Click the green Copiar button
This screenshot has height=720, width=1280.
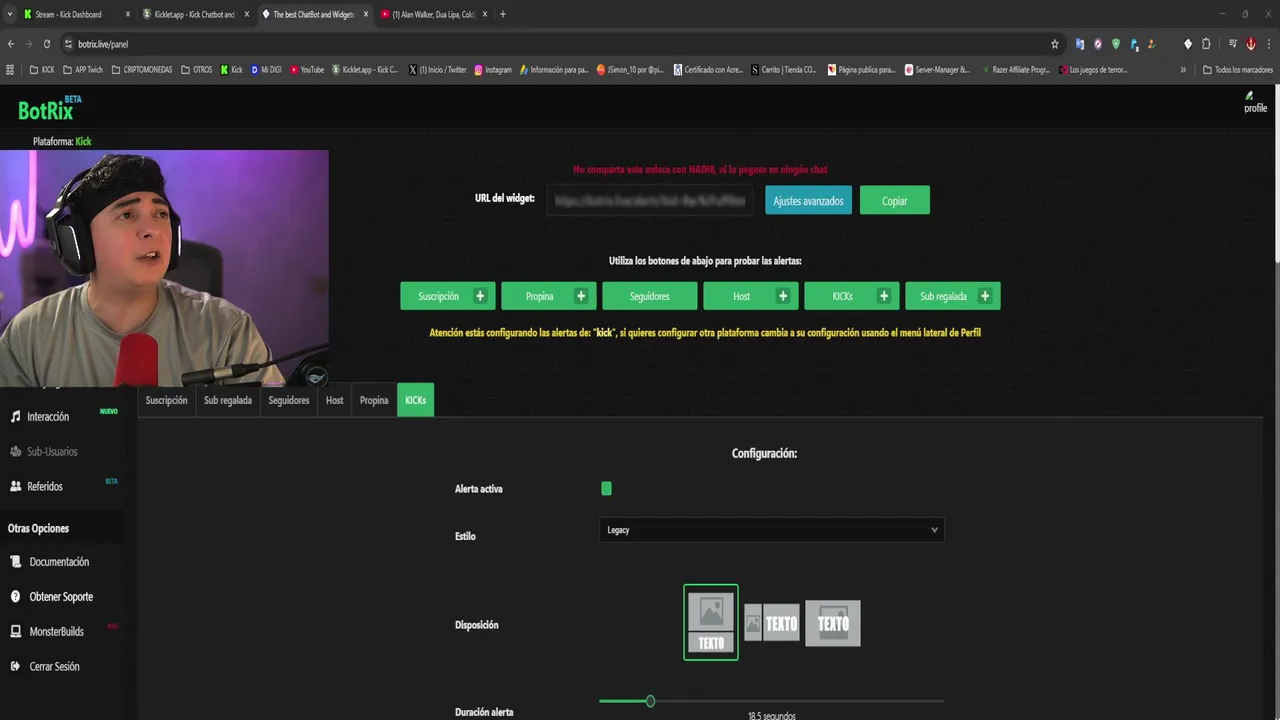(x=895, y=201)
